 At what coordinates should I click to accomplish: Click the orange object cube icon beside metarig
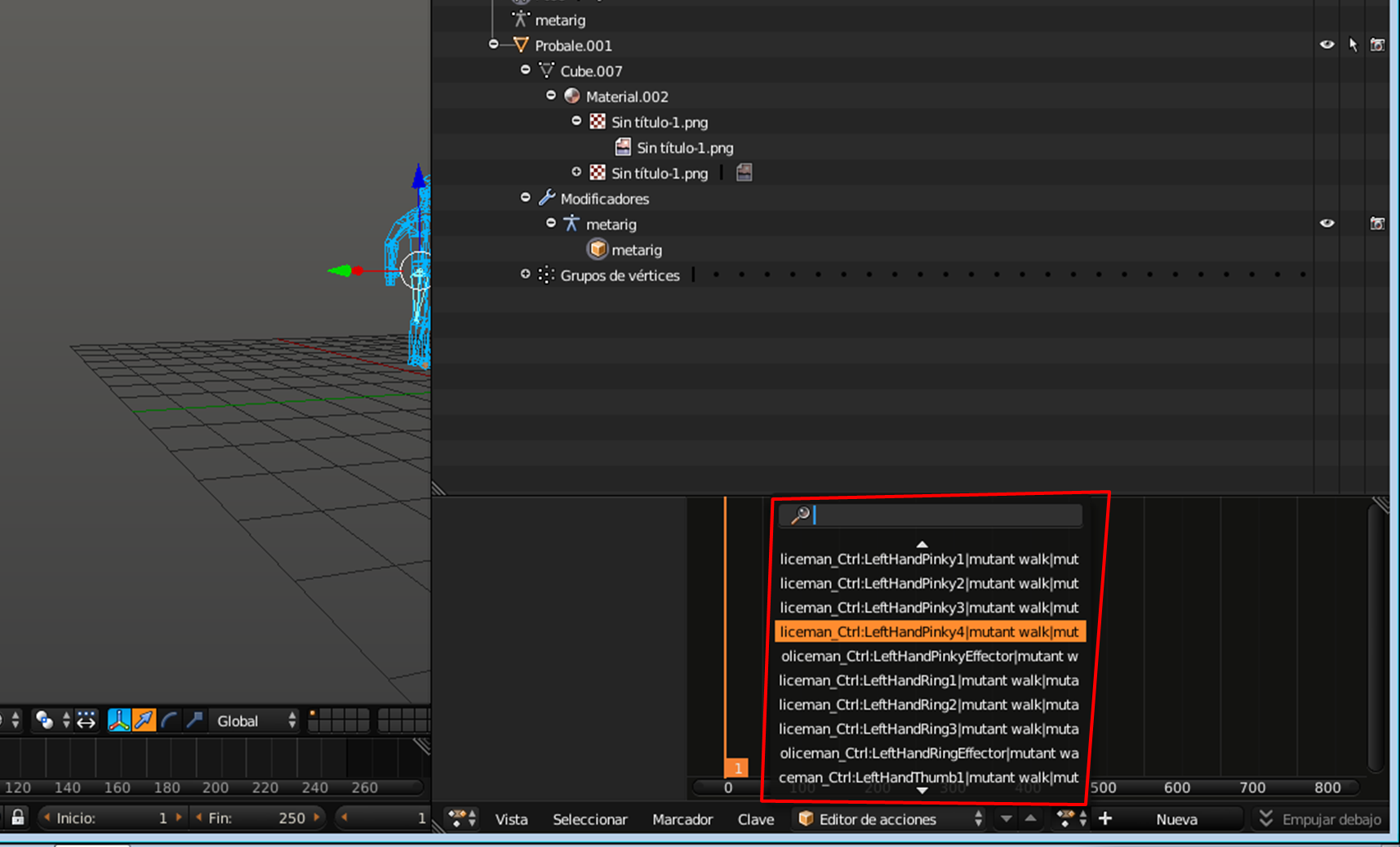(x=598, y=249)
